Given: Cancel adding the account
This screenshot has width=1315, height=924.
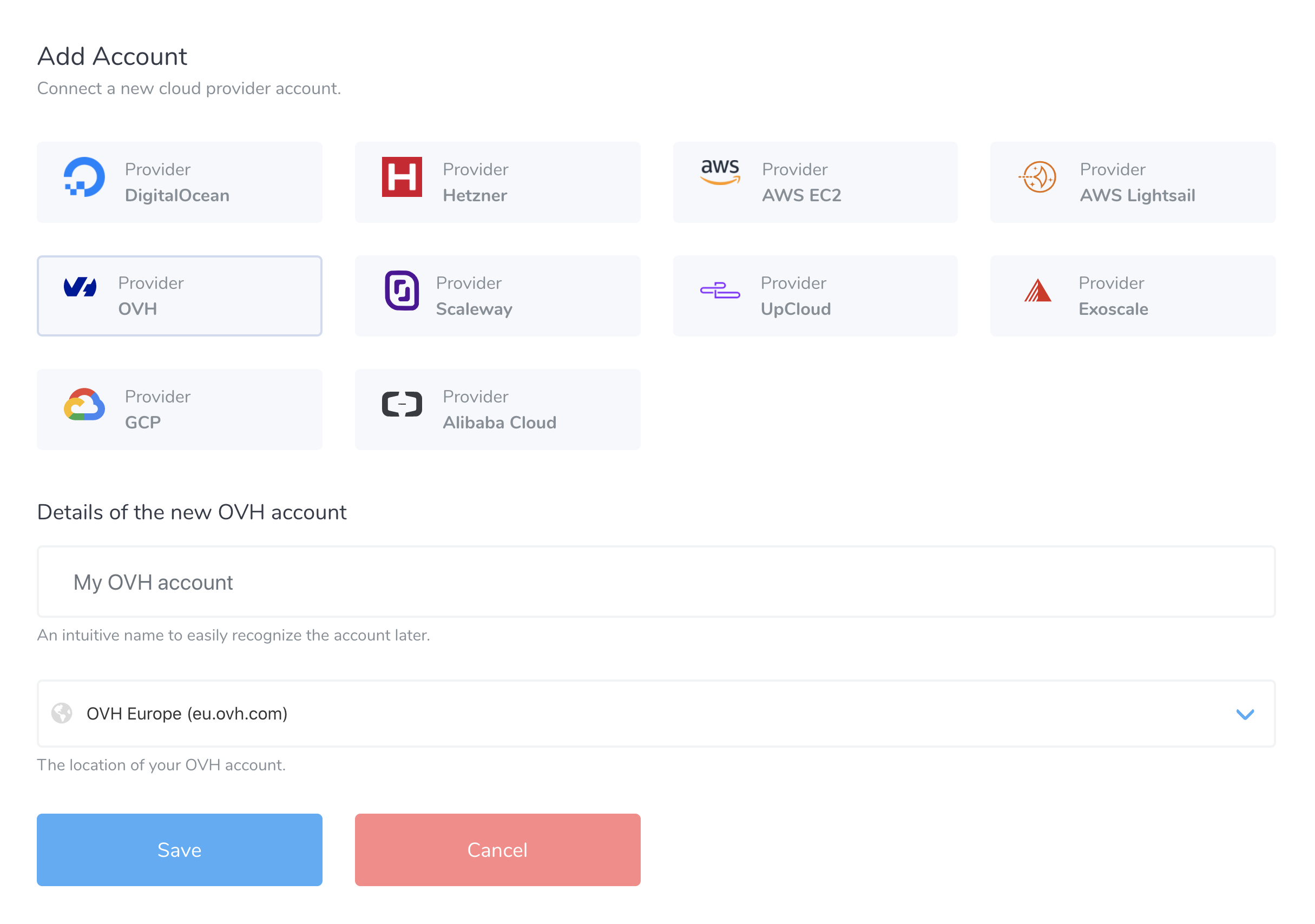Looking at the screenshot, I should click(498, 849).
